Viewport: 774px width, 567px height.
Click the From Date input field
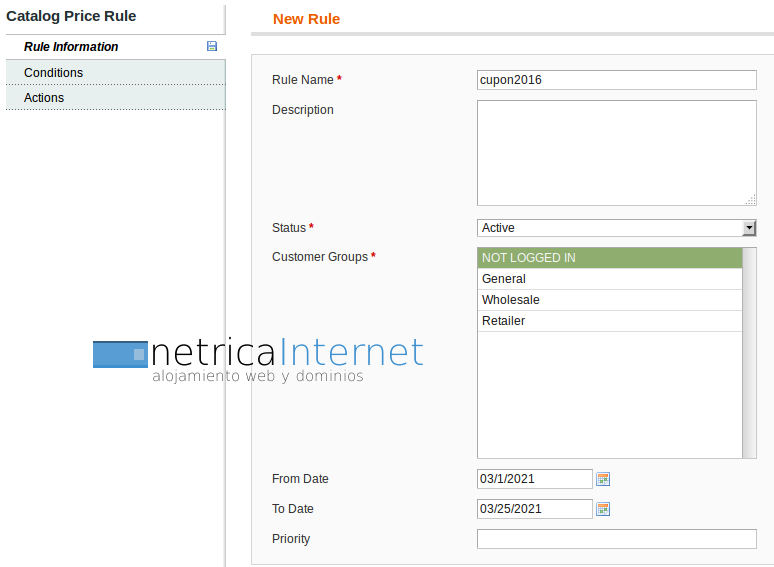pos(534,479)
